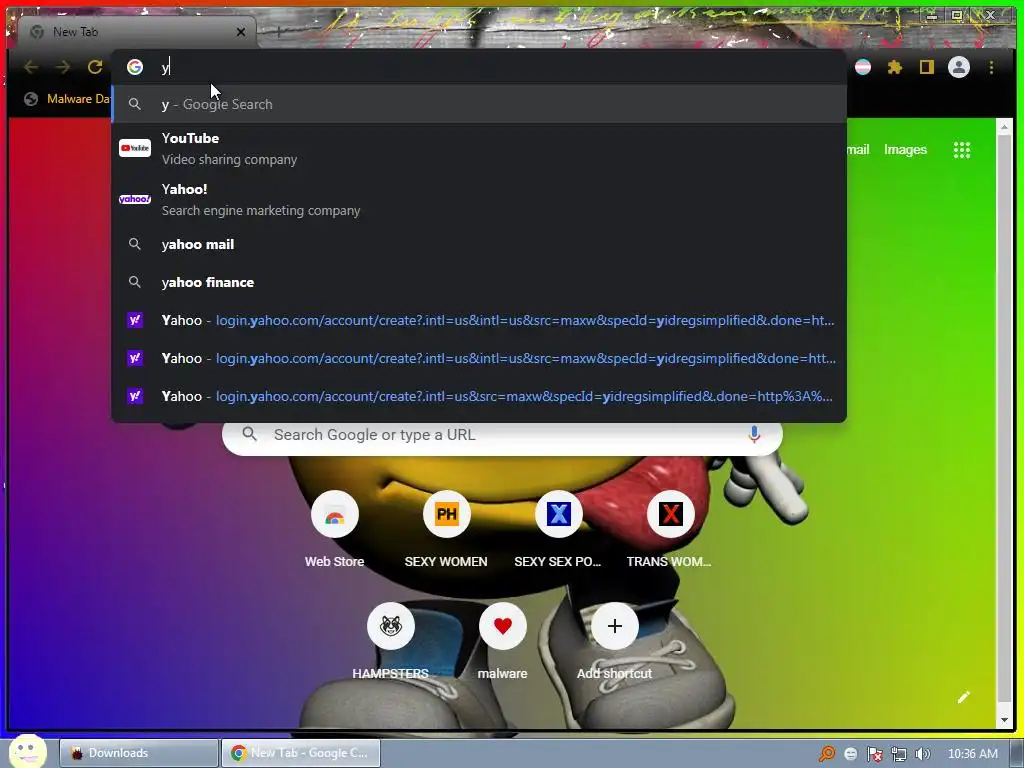Click the browser forward arrow

(x=63, y=67)
